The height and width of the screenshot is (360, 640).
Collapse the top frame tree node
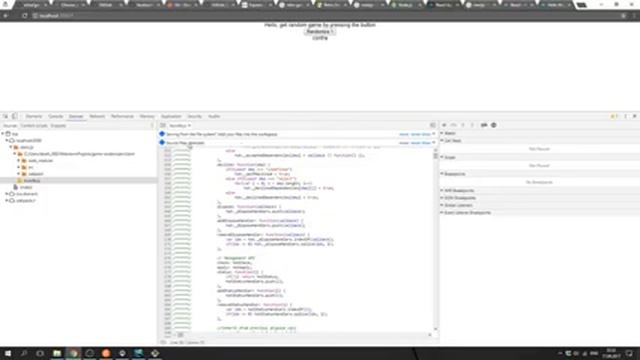(x=3, y=134)
